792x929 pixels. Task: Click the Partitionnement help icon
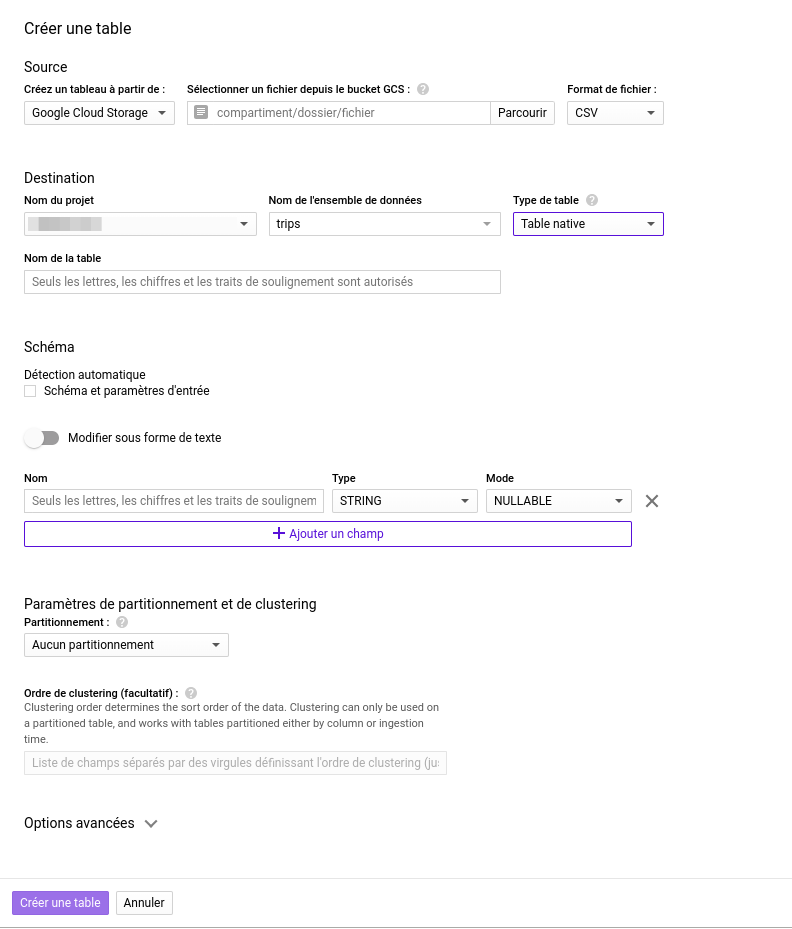pyautogui.click(x=120, y=621)
